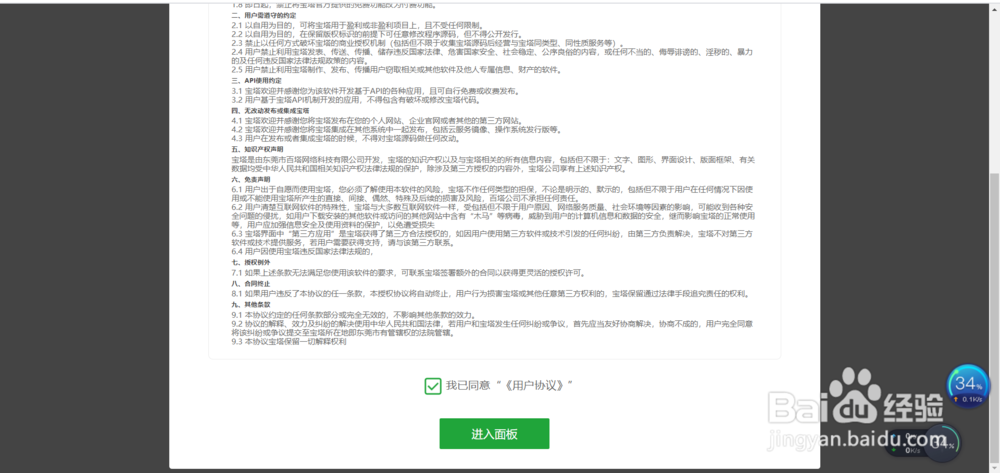Viewport: 1000px width, 473px height.
Task: Click clause 9.3 本协议宝塔保留一切解释权利
Action: click(289, 342)
